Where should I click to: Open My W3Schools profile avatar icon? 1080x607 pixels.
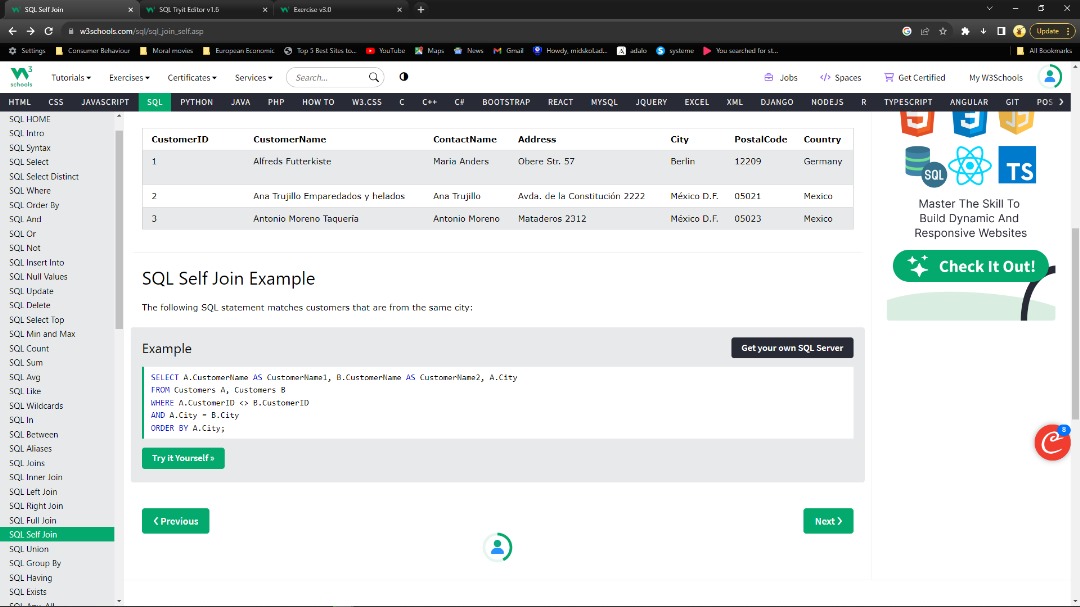click(1048, 77)
